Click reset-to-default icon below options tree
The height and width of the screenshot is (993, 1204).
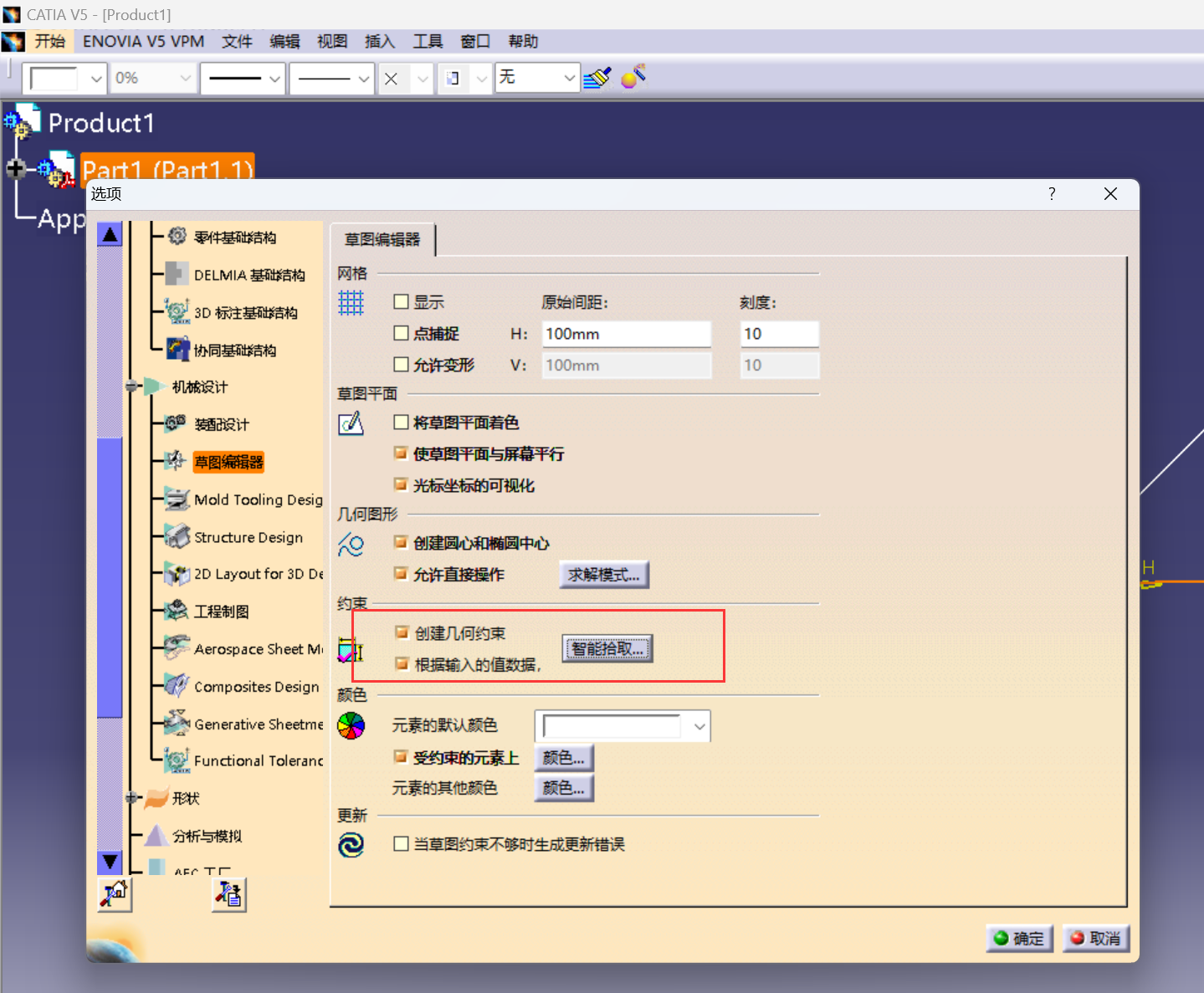click(115, 894)
